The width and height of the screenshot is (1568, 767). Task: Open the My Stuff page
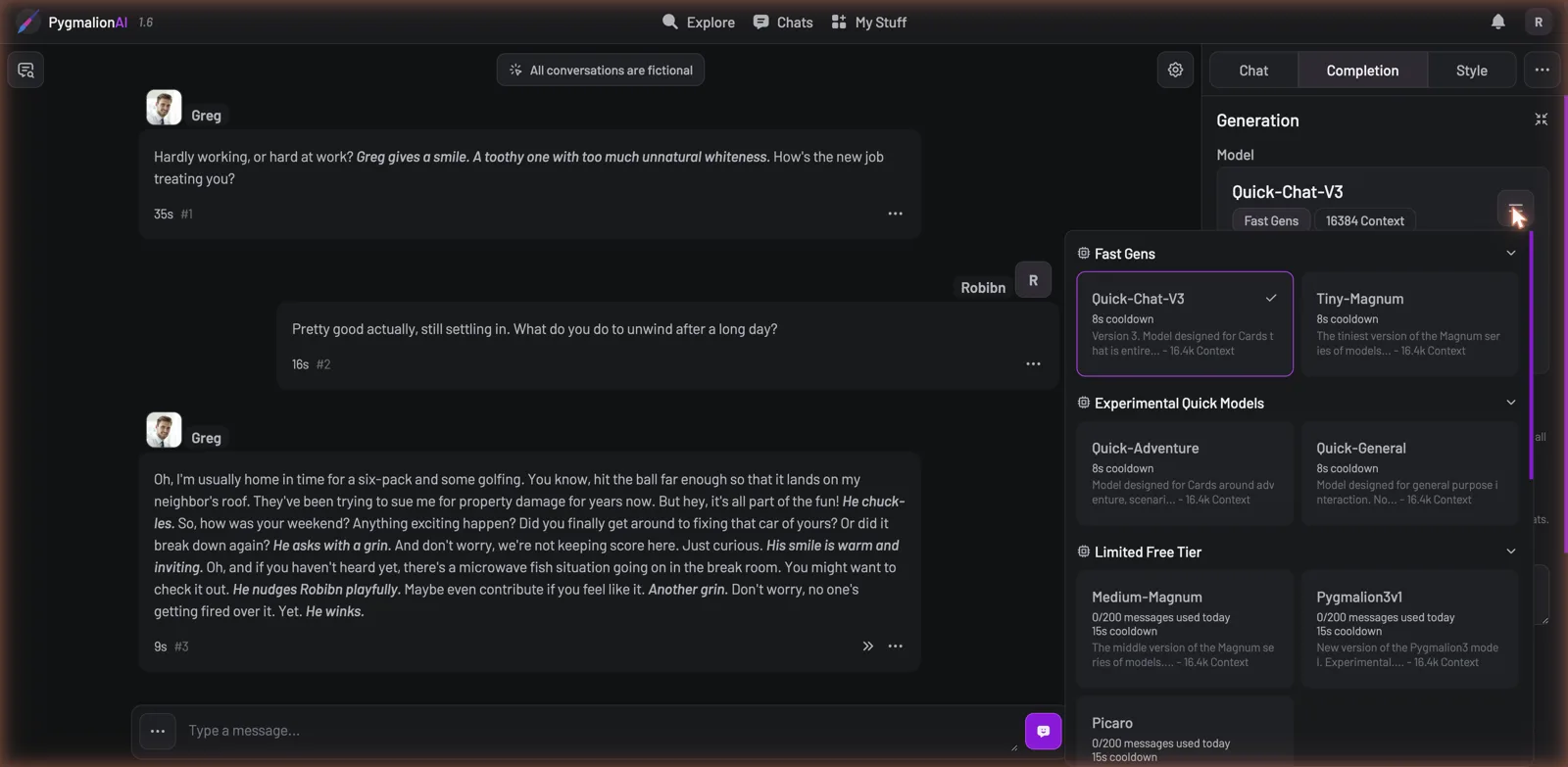coord(868,22)
